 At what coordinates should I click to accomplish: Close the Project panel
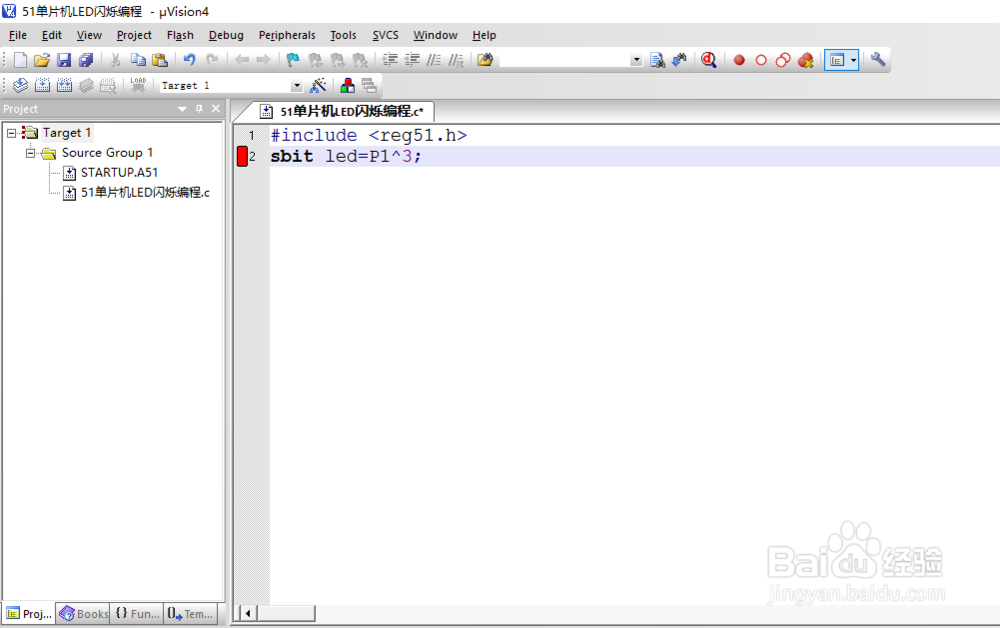[216, 109]
